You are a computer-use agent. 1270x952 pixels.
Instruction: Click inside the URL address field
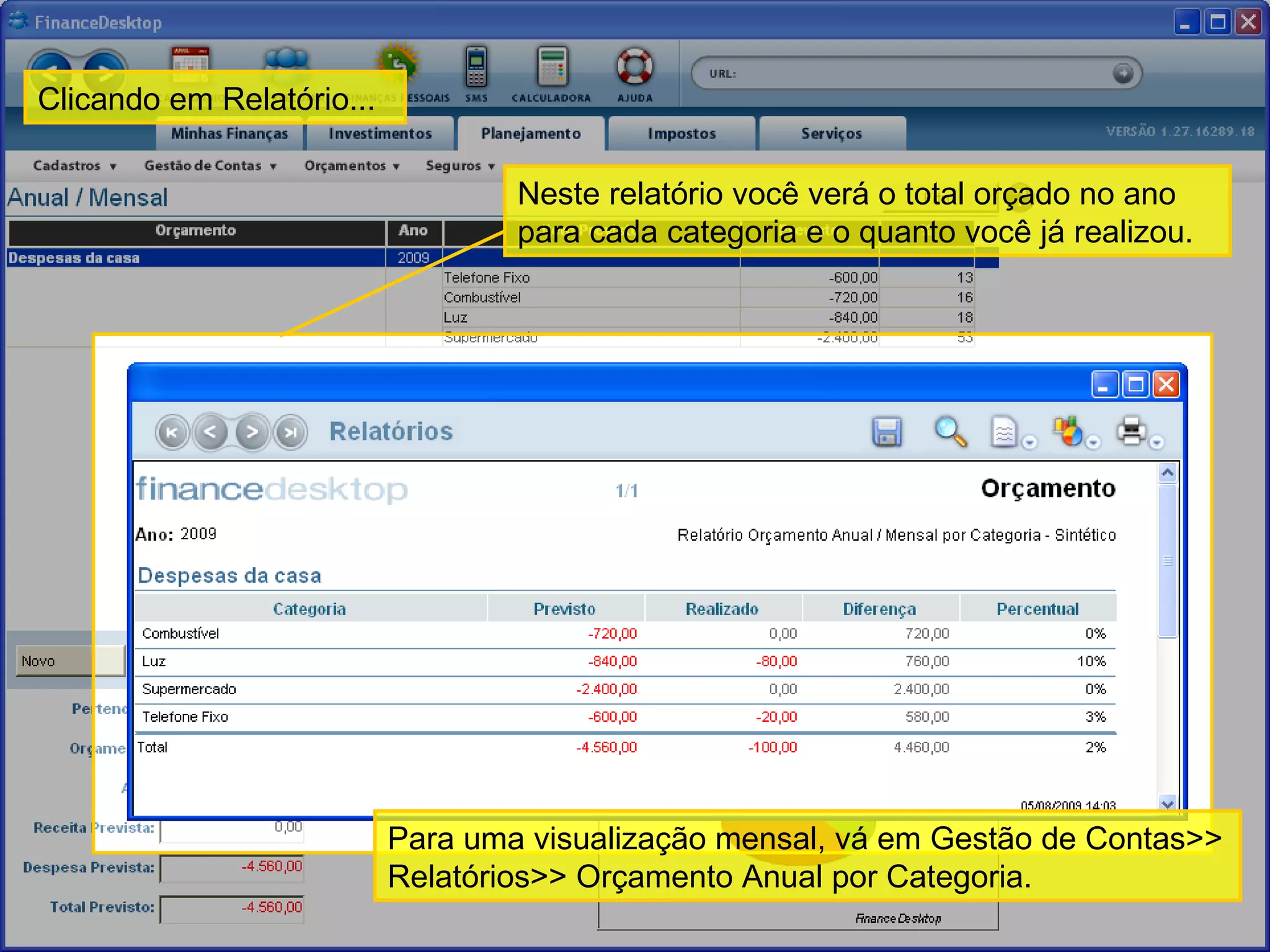pos(917,73)
